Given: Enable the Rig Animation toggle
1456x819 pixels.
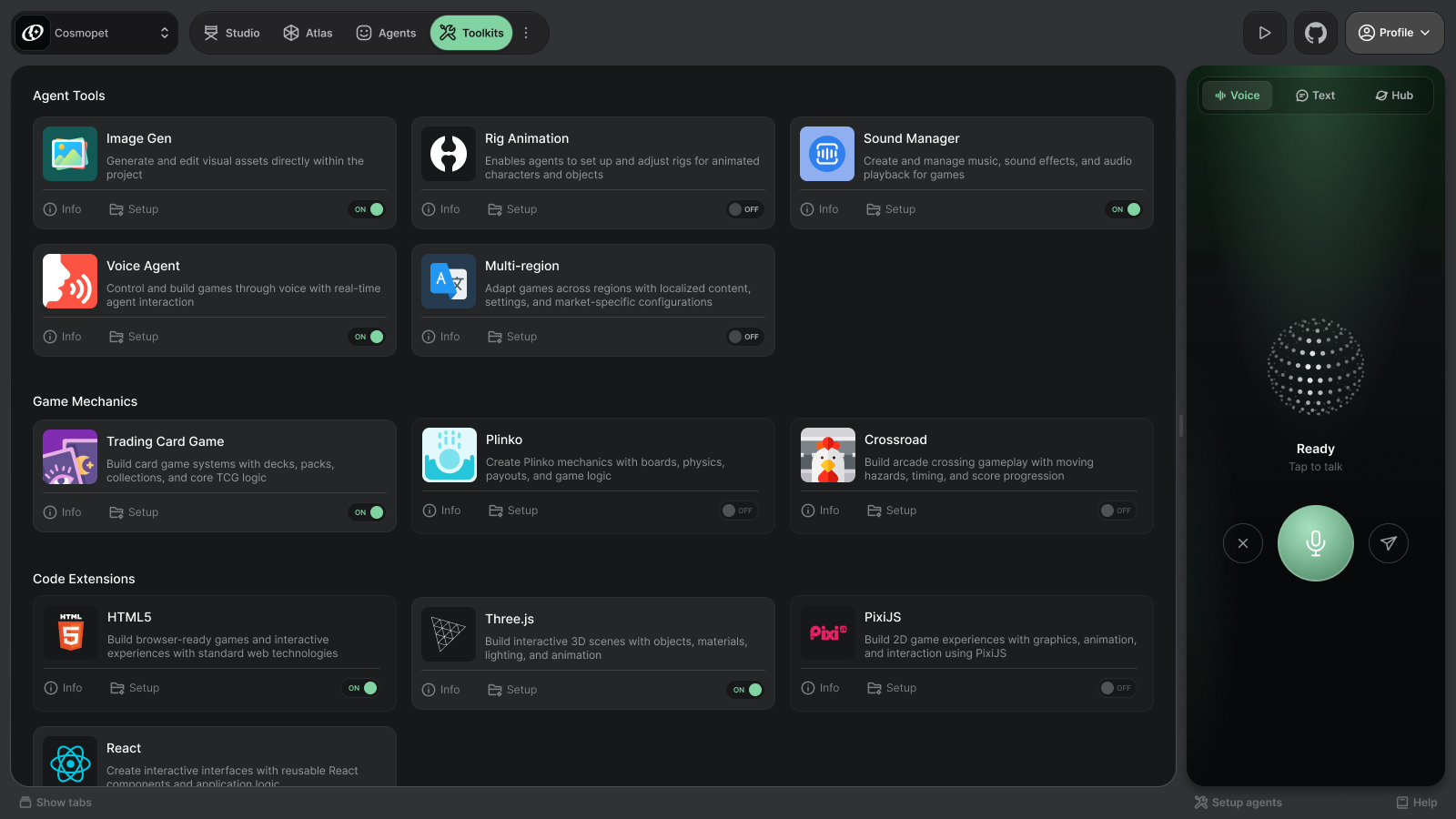Looking at the screenshot, I should [x=745, y=209].
